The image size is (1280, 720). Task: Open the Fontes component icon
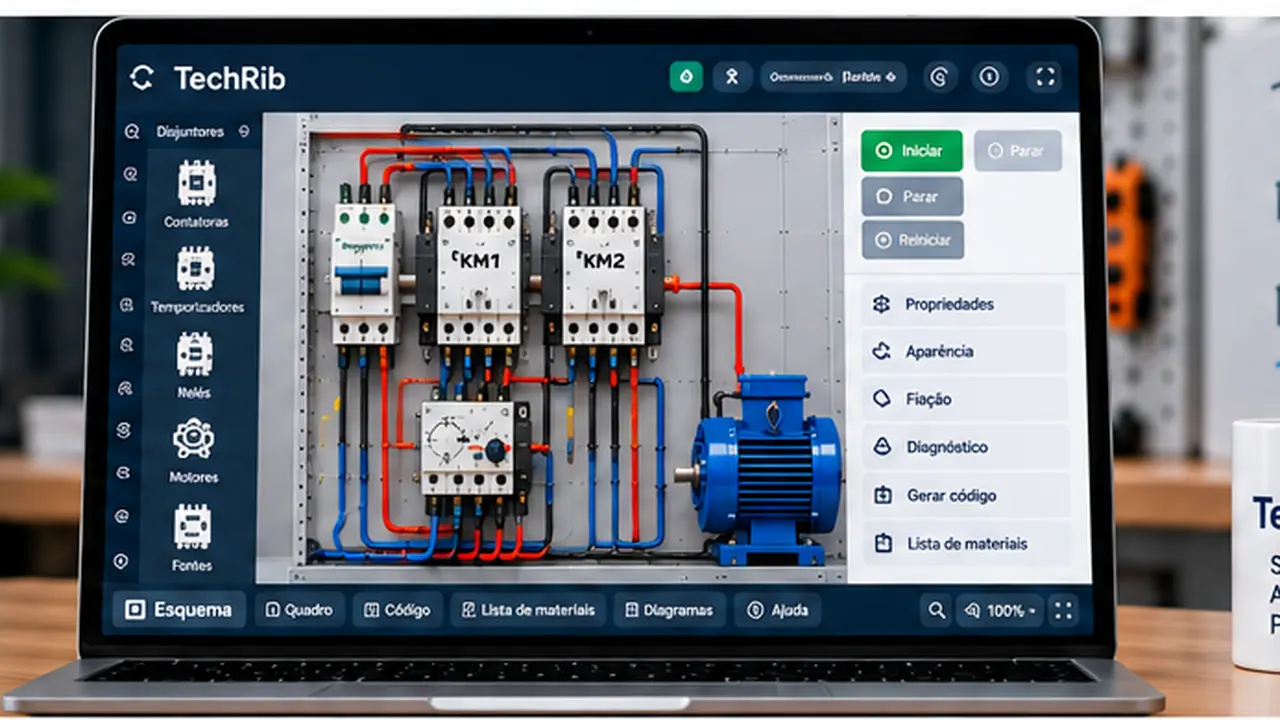(x=192, y=527)
